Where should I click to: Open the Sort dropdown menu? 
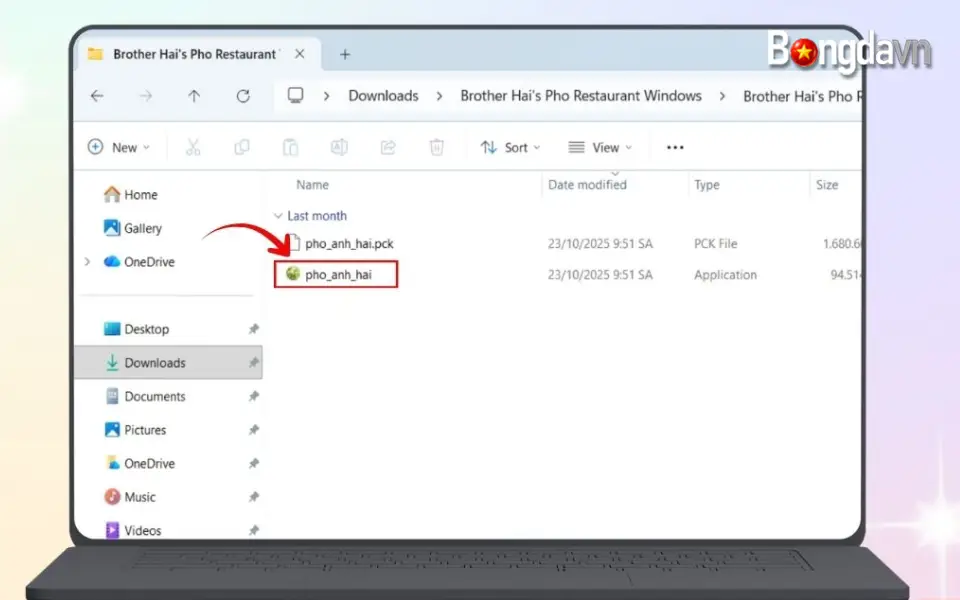coord(511,147)
